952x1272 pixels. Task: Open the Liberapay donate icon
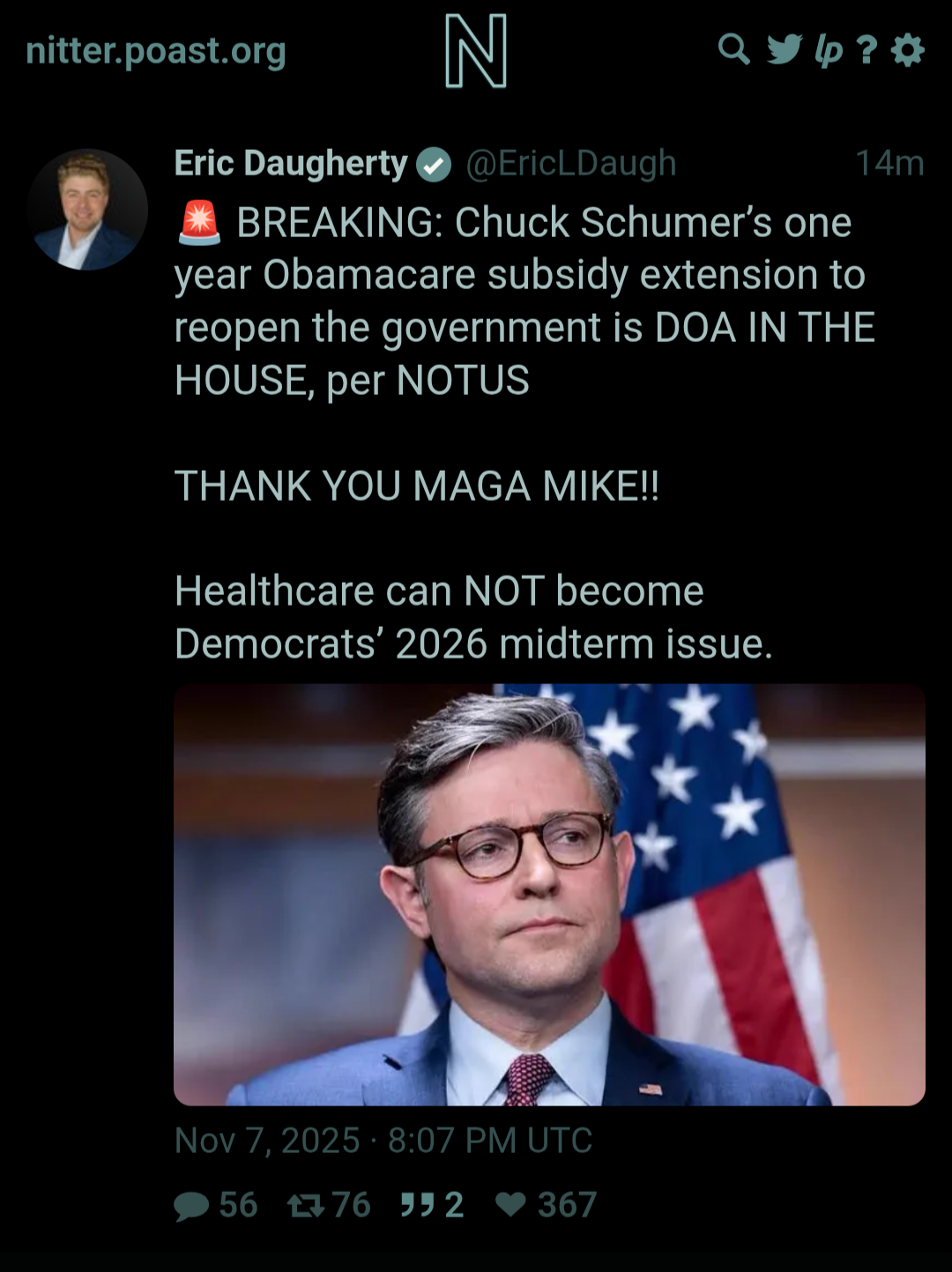tap(829, 51)
